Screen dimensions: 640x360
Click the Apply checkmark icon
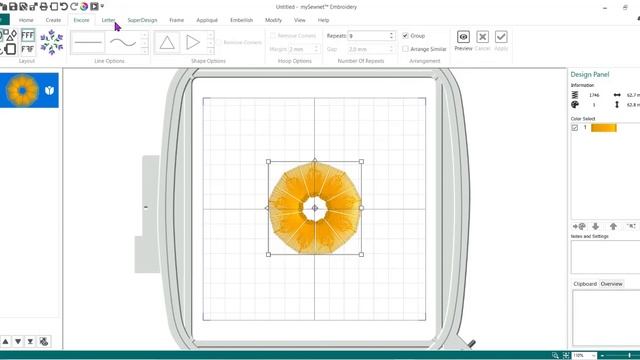[501, 37]
